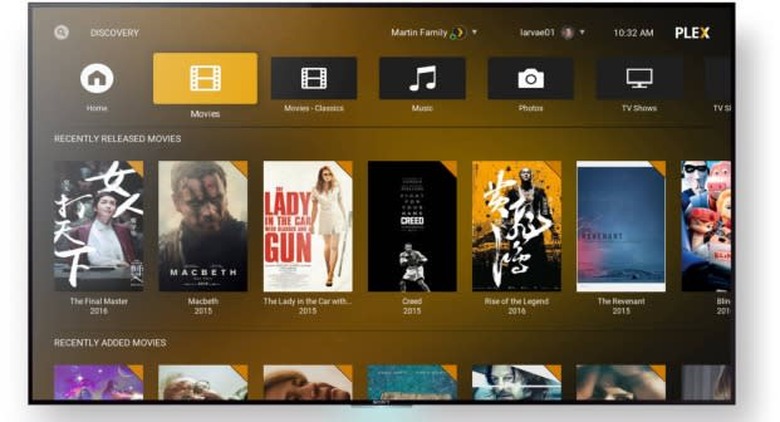Open the larvae01 user account dropdown
The width and height of the screenshot is (780, 422).
pyautogui.click(x=582, y=32)
